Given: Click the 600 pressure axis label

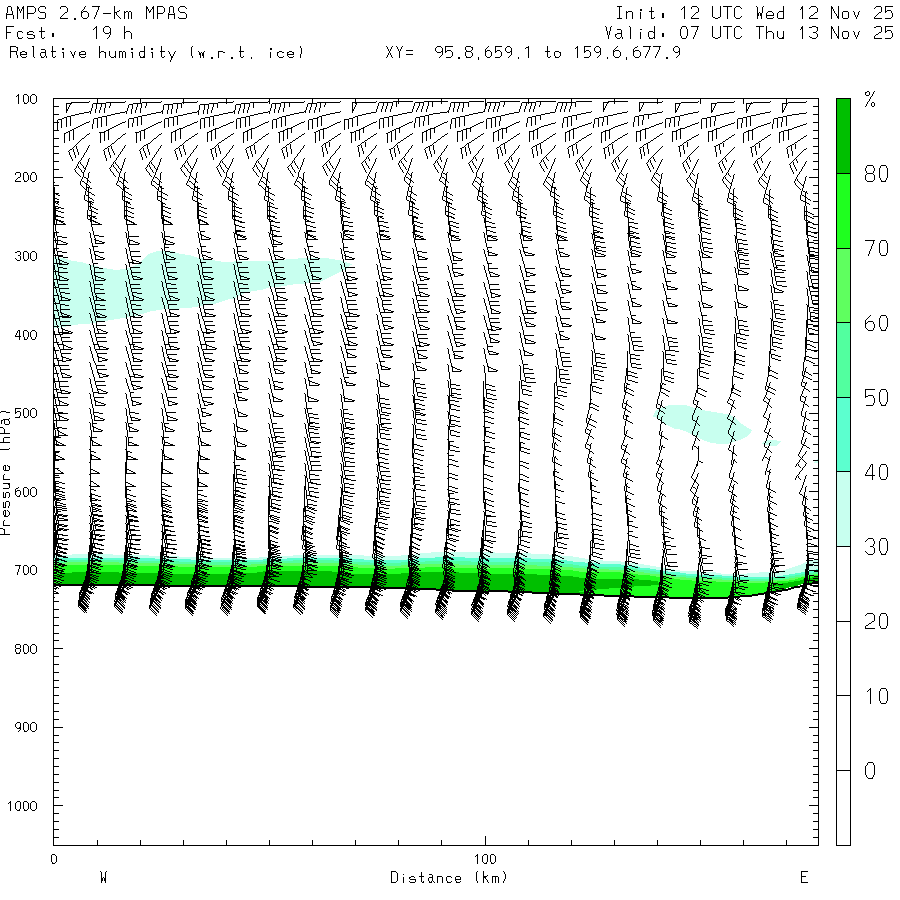Looking at the screenshot, I should 26,492.
